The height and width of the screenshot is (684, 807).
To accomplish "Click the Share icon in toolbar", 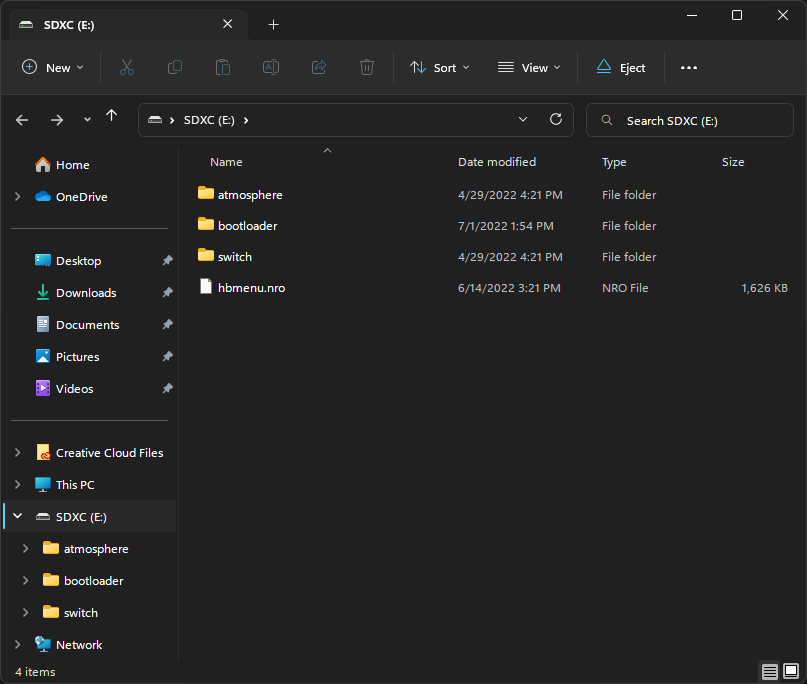I will (319, 67).
